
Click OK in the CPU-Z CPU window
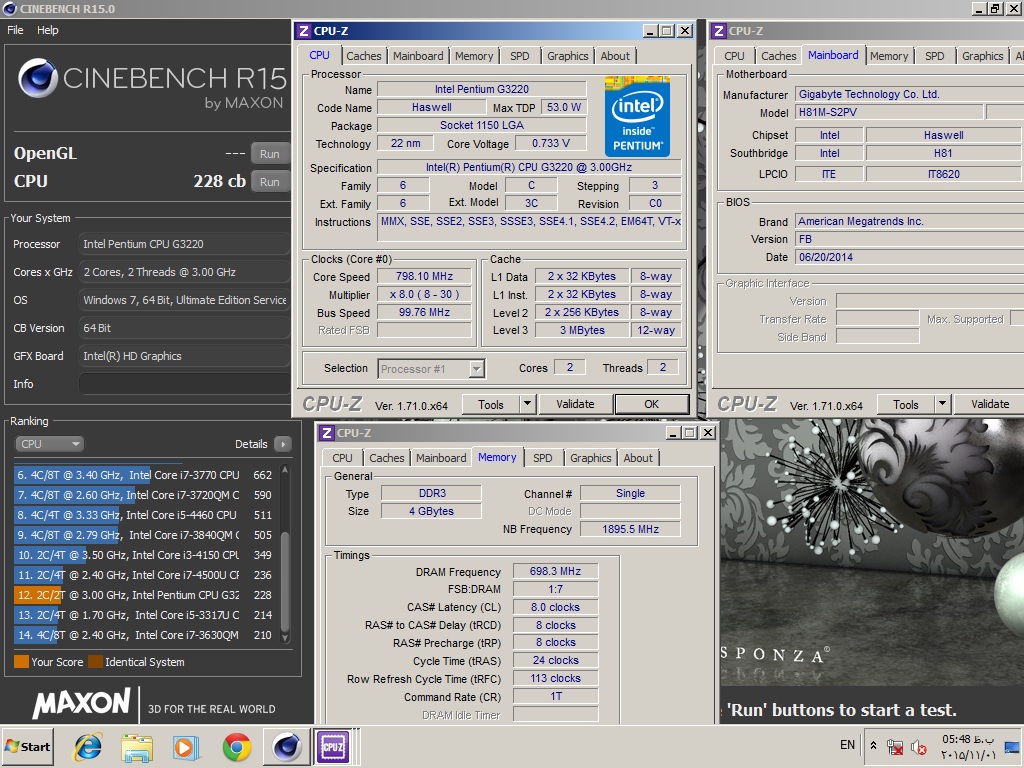[x=652, y=405]
